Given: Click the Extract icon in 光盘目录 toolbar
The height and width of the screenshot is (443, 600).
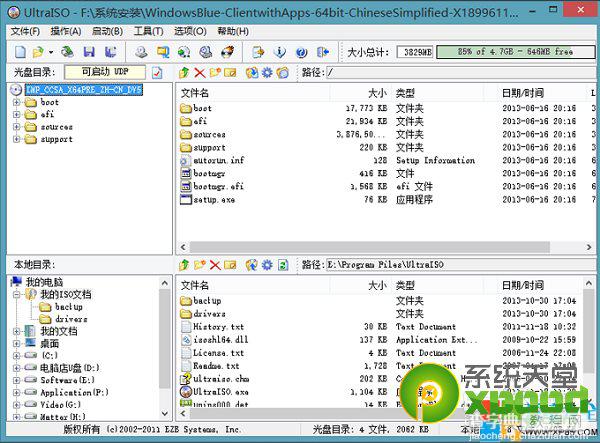Looking at the screenshot, I should tap(252, 72).
